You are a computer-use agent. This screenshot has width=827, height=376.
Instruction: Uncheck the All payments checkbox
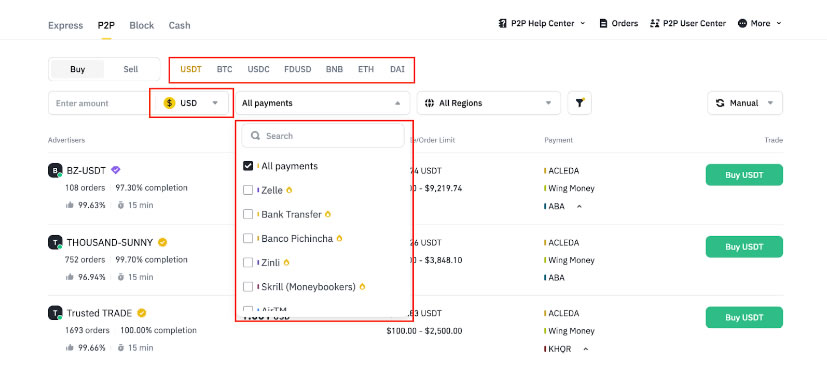click(x=248, y=166)
